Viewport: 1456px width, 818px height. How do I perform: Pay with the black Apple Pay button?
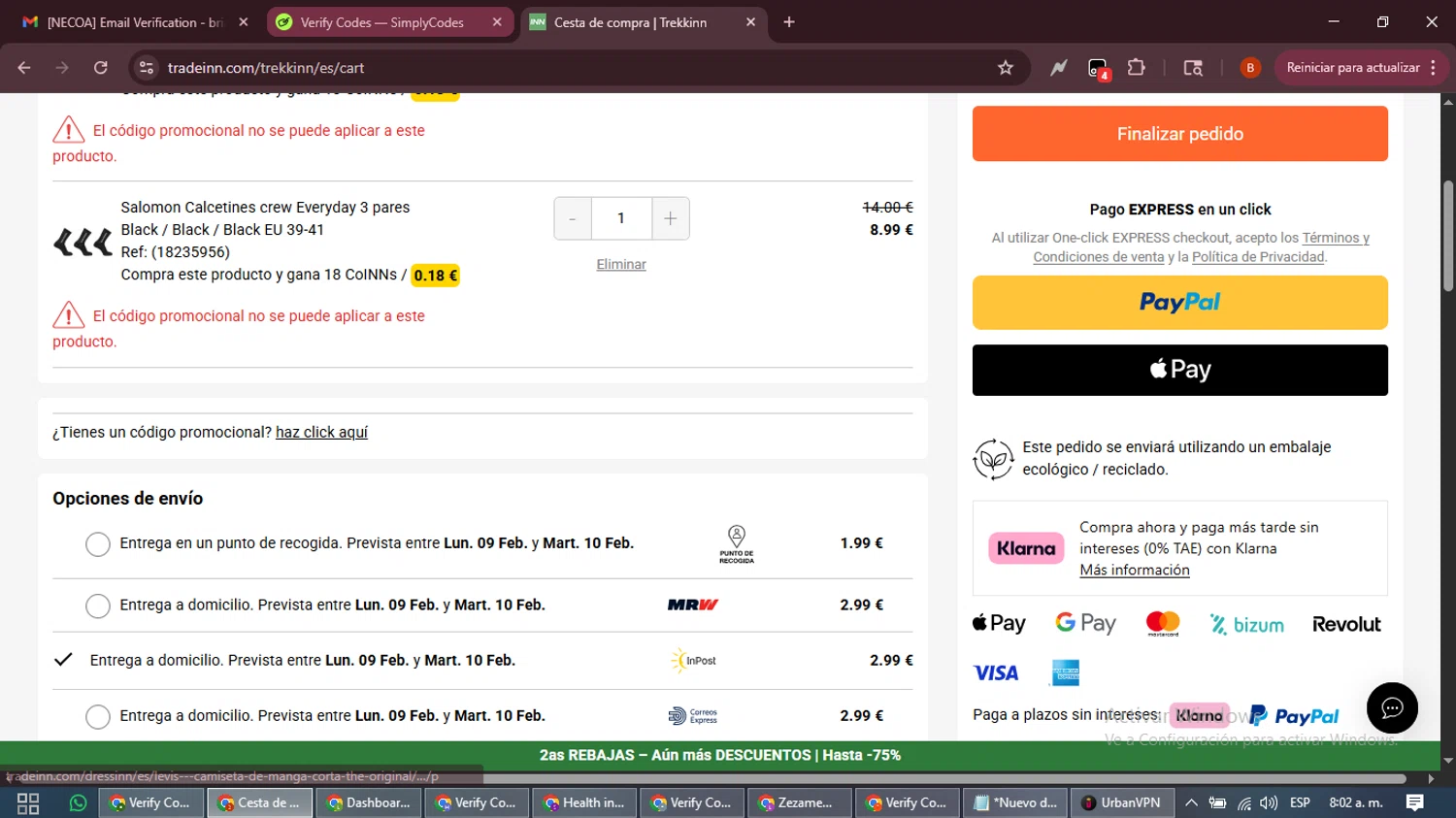[1179, 370]
